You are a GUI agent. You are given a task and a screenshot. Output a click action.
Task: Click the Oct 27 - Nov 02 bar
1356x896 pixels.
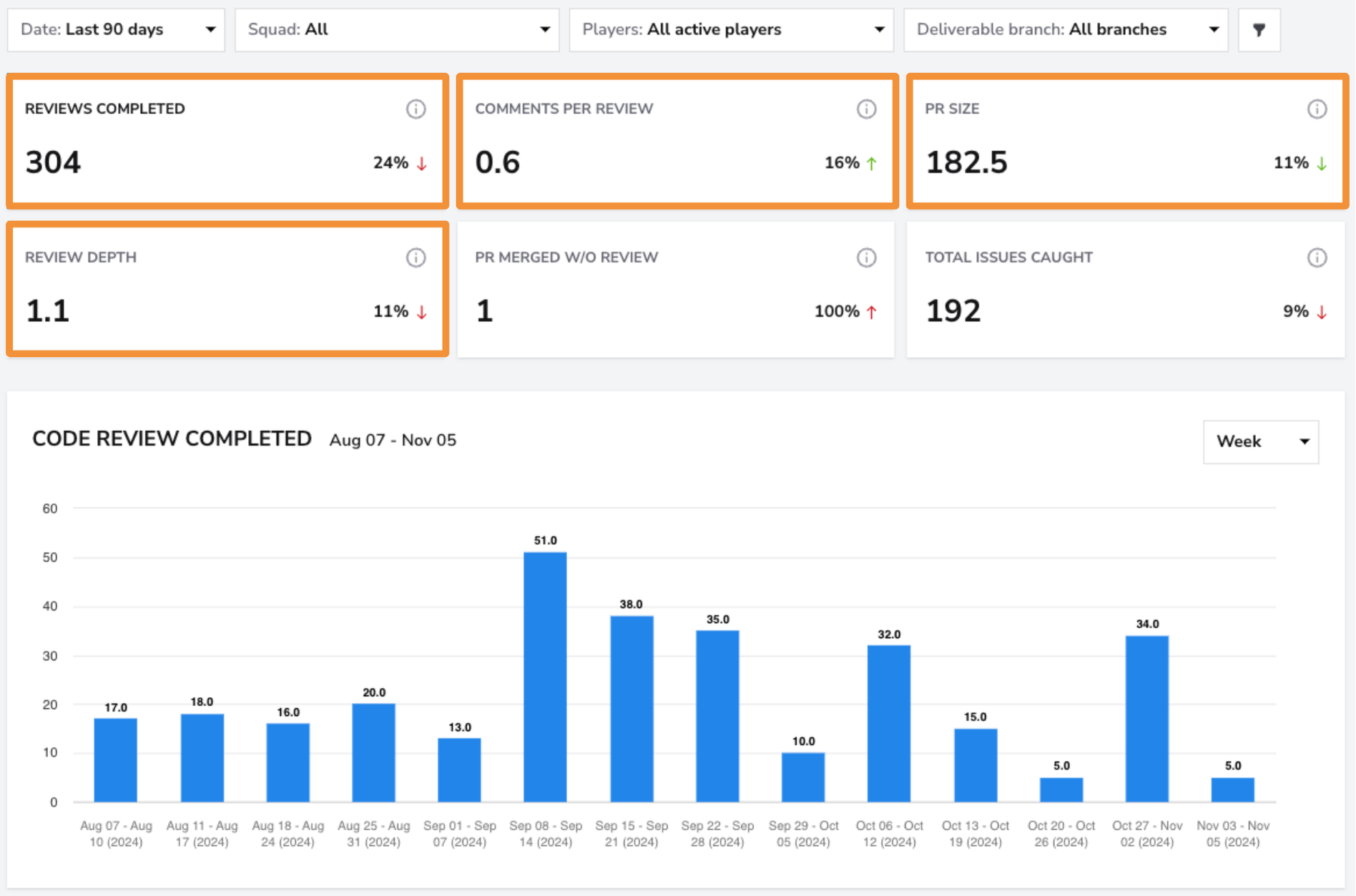point(1147,719)
